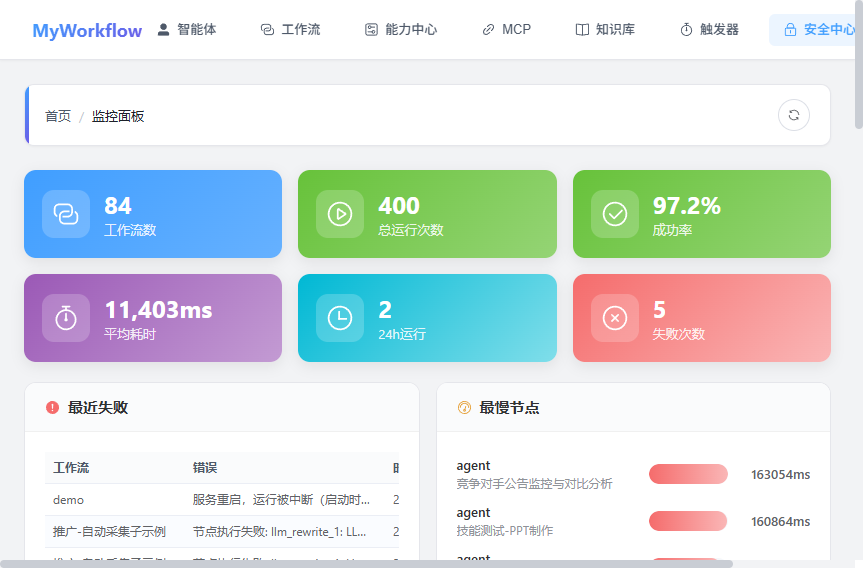The height and width of the screenshot is (568, 863).
Task: Click the 能力中心 icon in nav
Action: click(x=372, y=30)
